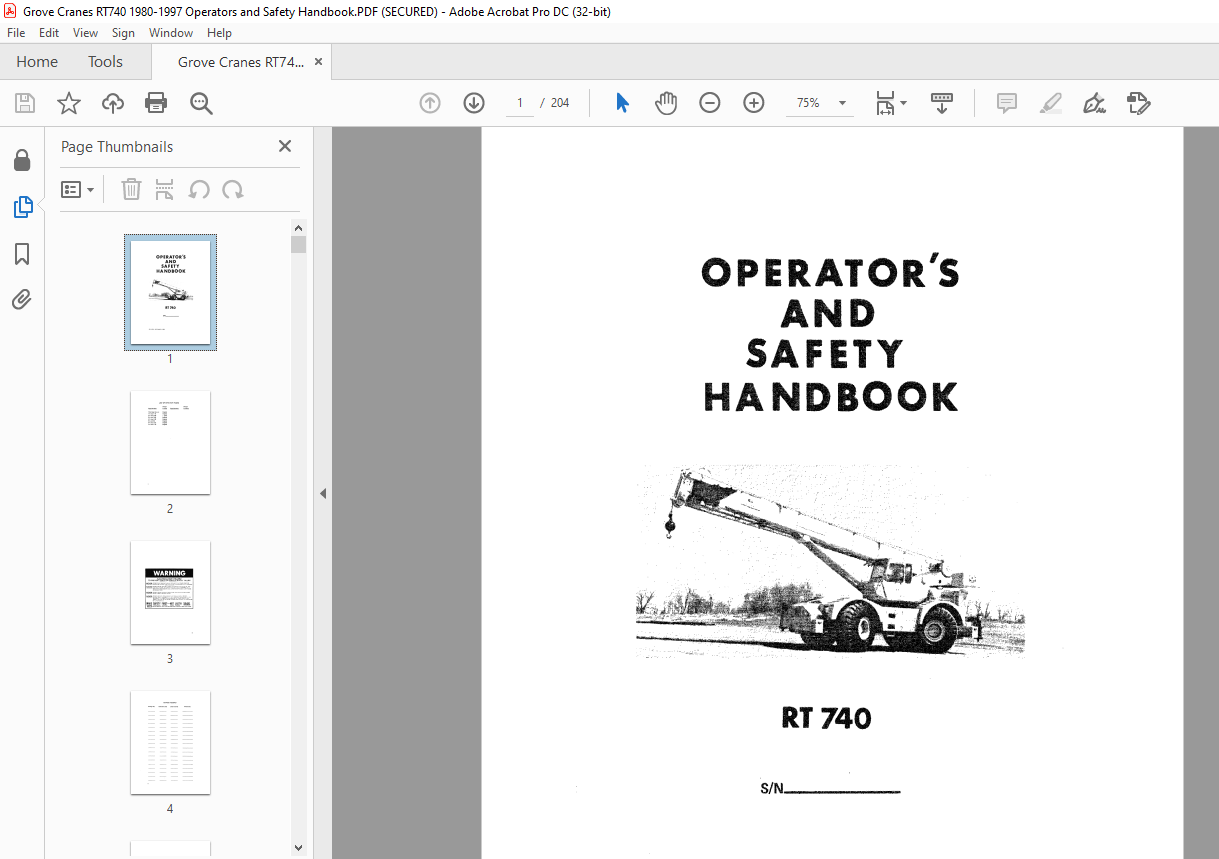
Task: Go to next page arrow
Action: point(474,103)
